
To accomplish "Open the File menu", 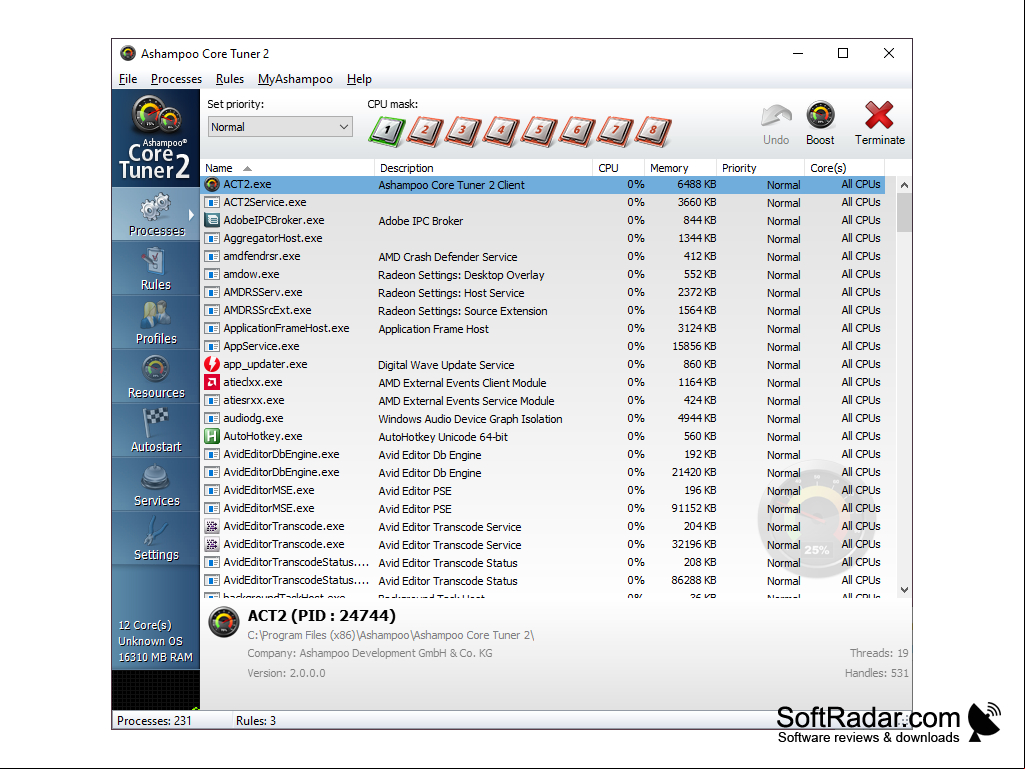I will (x=128, y=79).
